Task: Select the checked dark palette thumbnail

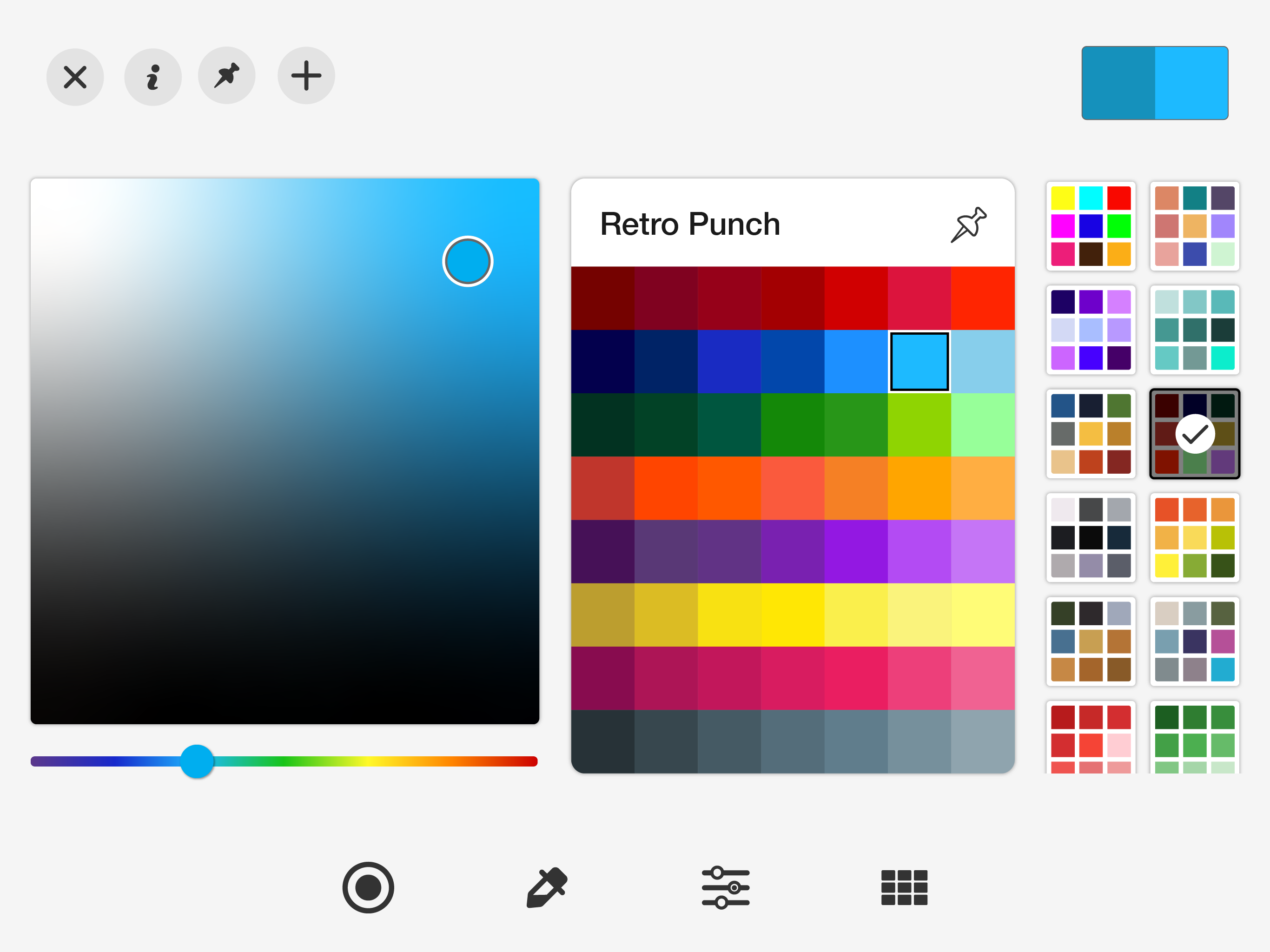Action: pyautogui.click(x=1194, y=434)
